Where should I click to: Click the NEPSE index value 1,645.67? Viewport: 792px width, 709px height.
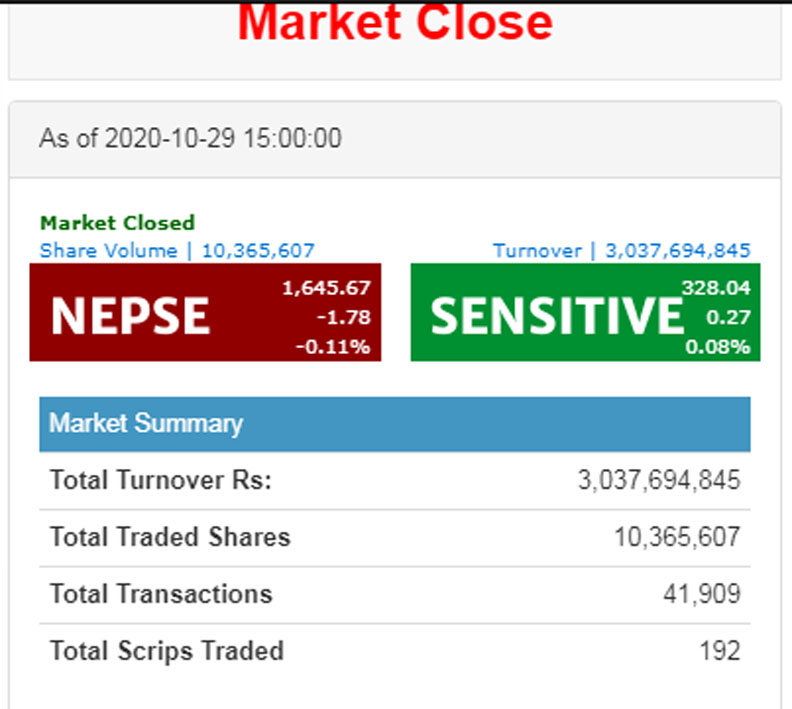(x=326, y=288)
